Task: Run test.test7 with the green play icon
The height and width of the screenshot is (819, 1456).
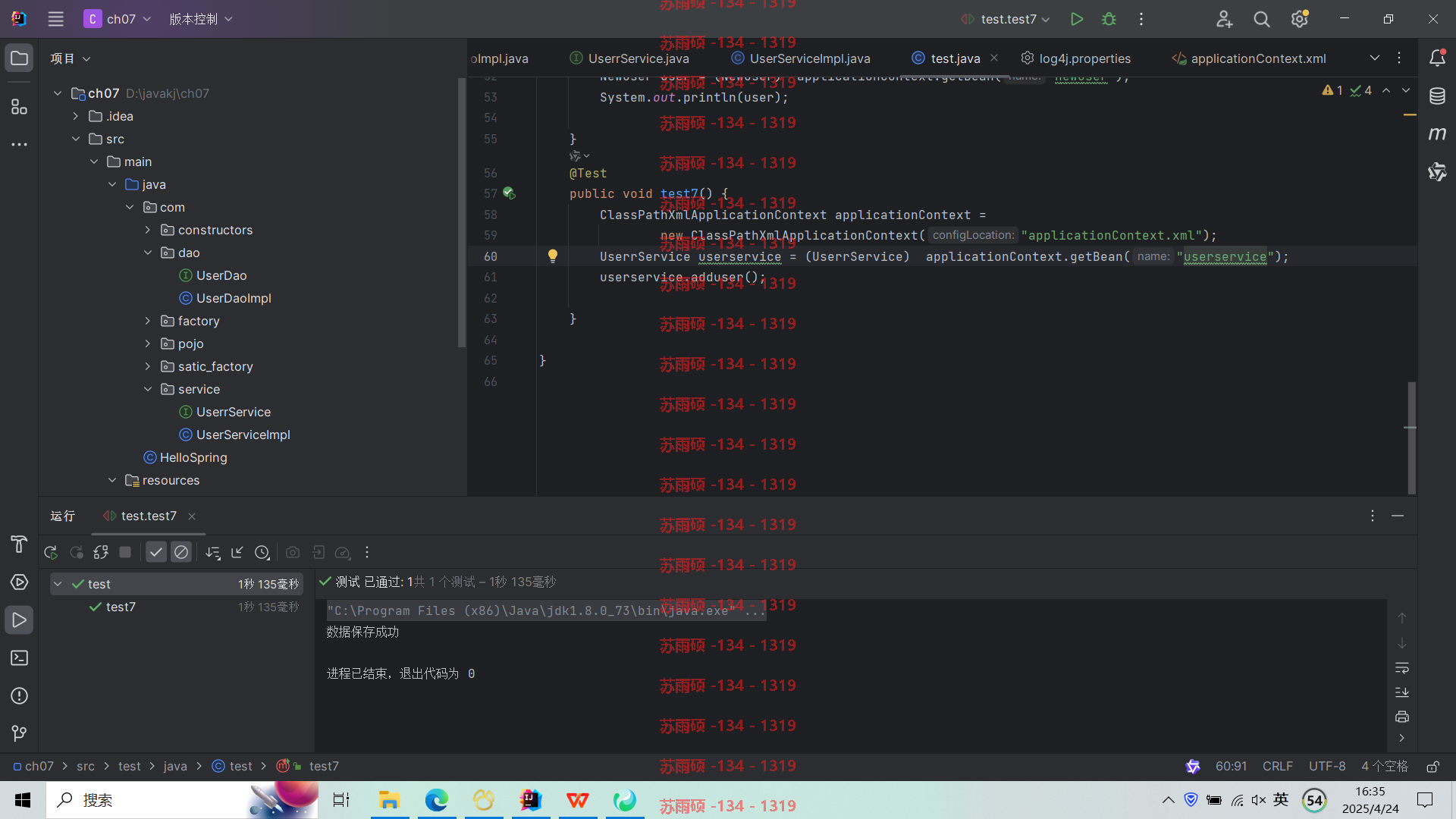Action: click(x=1076, y=19)
